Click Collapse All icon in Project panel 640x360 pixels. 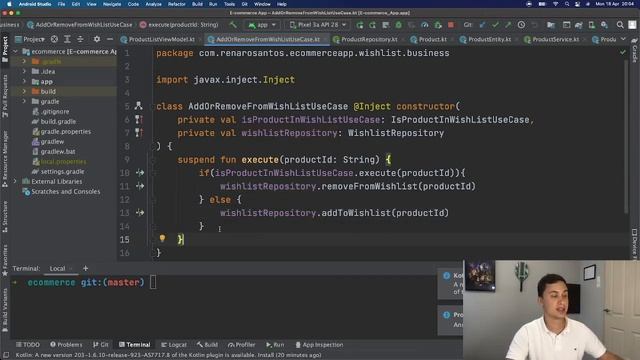click(80, 39)
